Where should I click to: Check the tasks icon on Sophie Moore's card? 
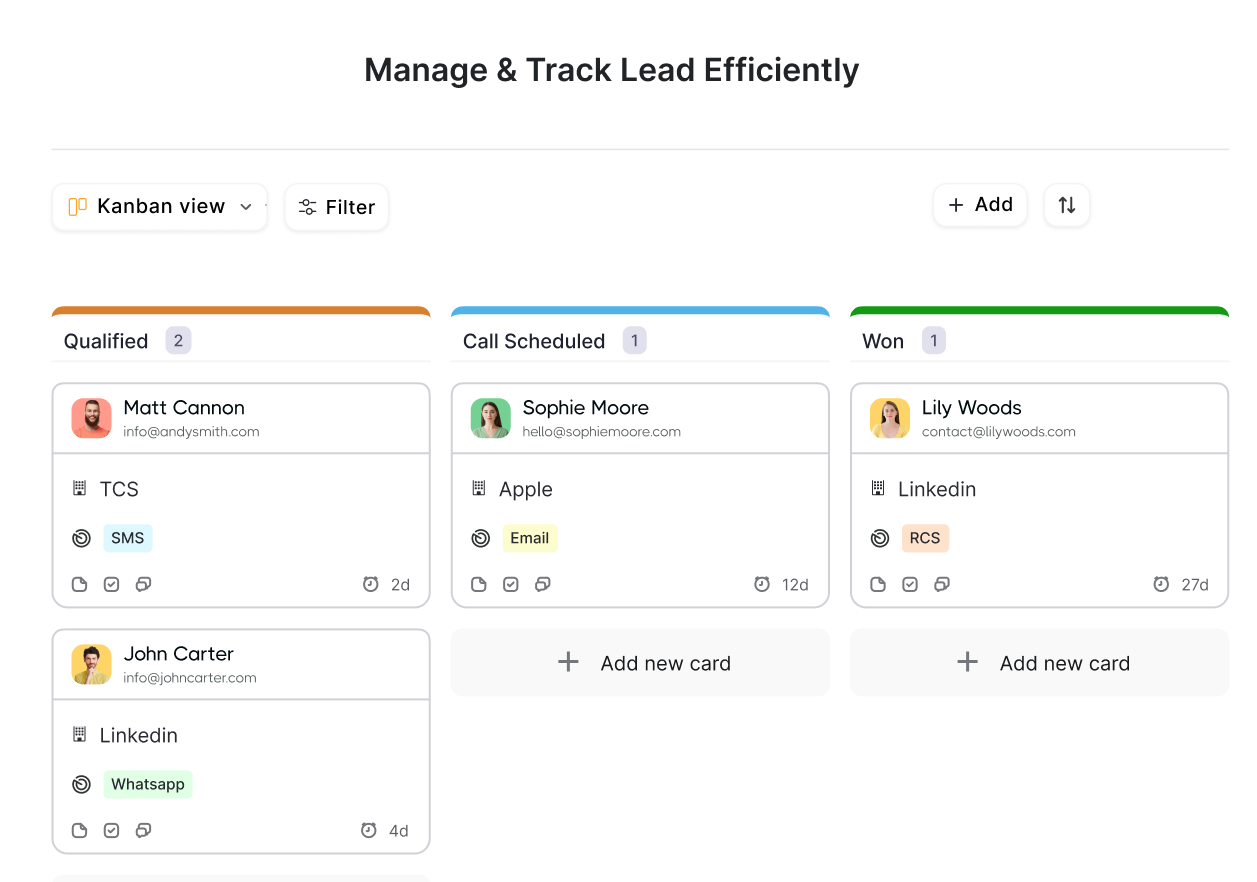click(511, 584)
